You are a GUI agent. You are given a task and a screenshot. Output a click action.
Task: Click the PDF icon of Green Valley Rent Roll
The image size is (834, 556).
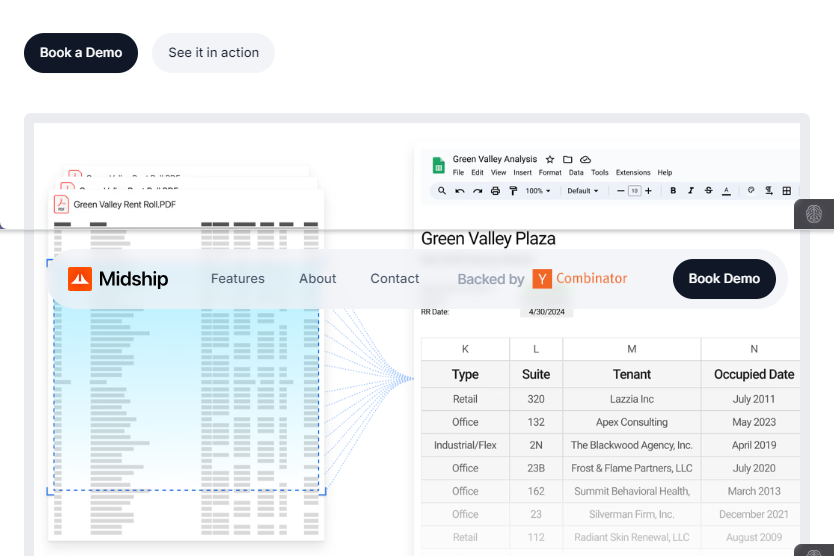(x=61, y=204)
